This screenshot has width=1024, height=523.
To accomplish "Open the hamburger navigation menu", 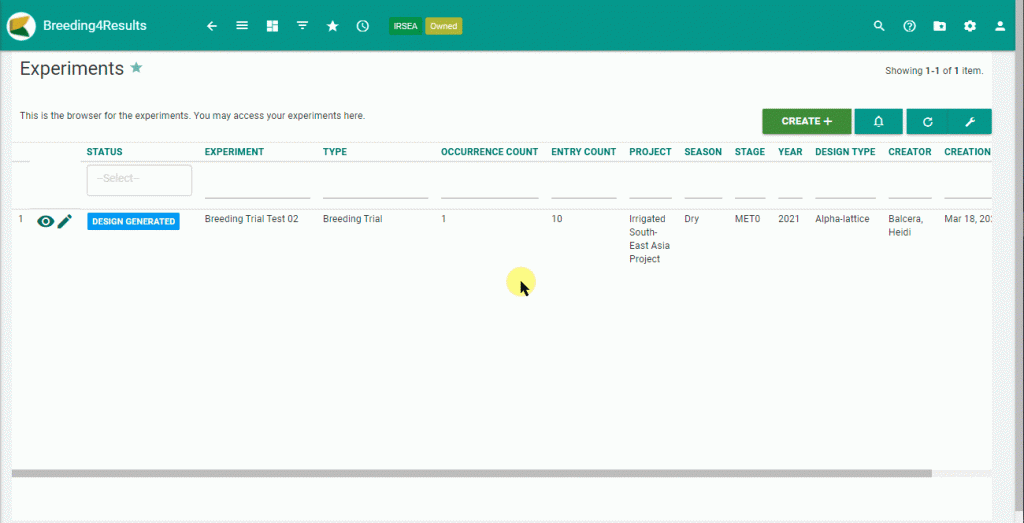I will tap(242, 26).
